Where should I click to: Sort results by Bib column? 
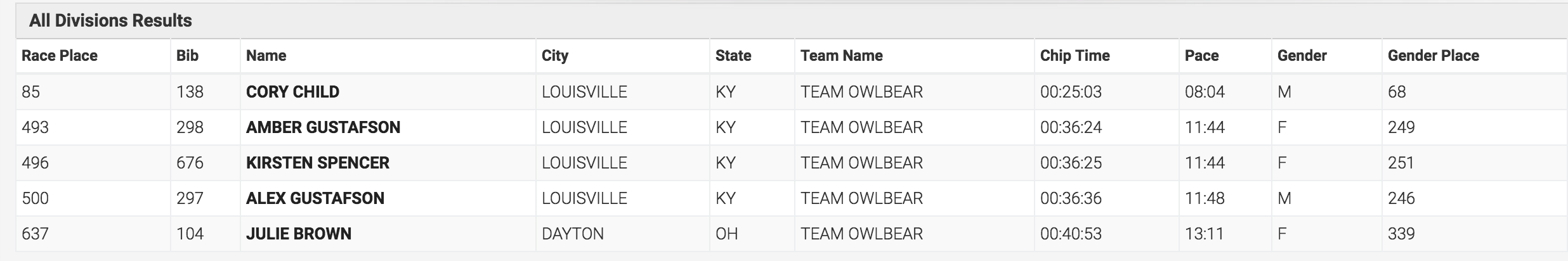[187, 56]
